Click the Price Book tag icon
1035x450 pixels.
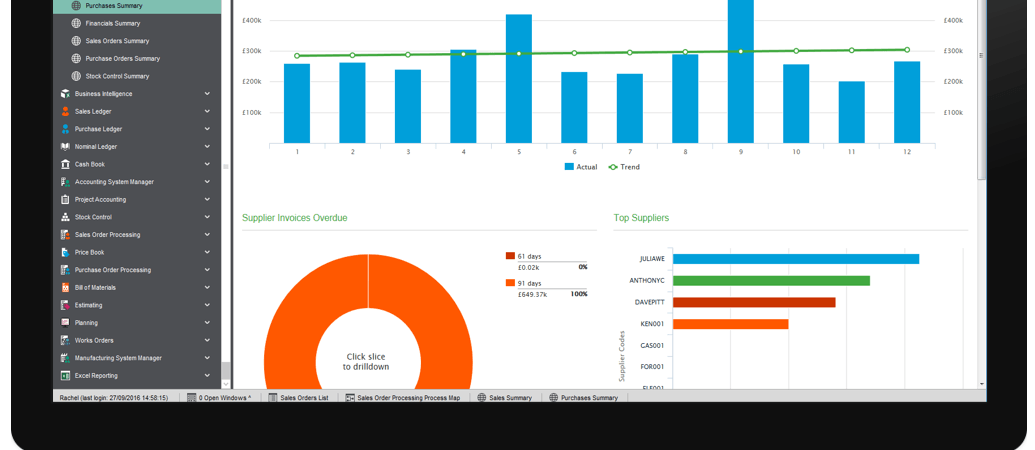[65, 252]
